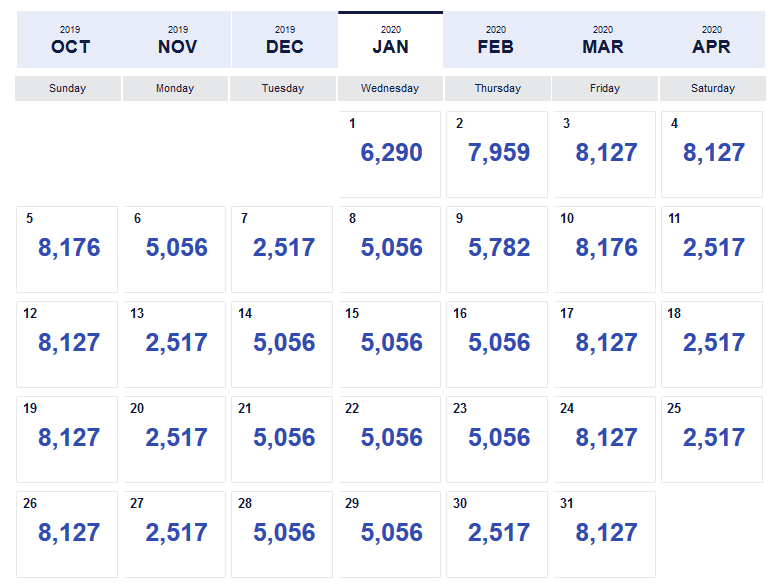Open the 2019 NOV month tab
This screenshot has height=585, width=781.
click(177, 40)
